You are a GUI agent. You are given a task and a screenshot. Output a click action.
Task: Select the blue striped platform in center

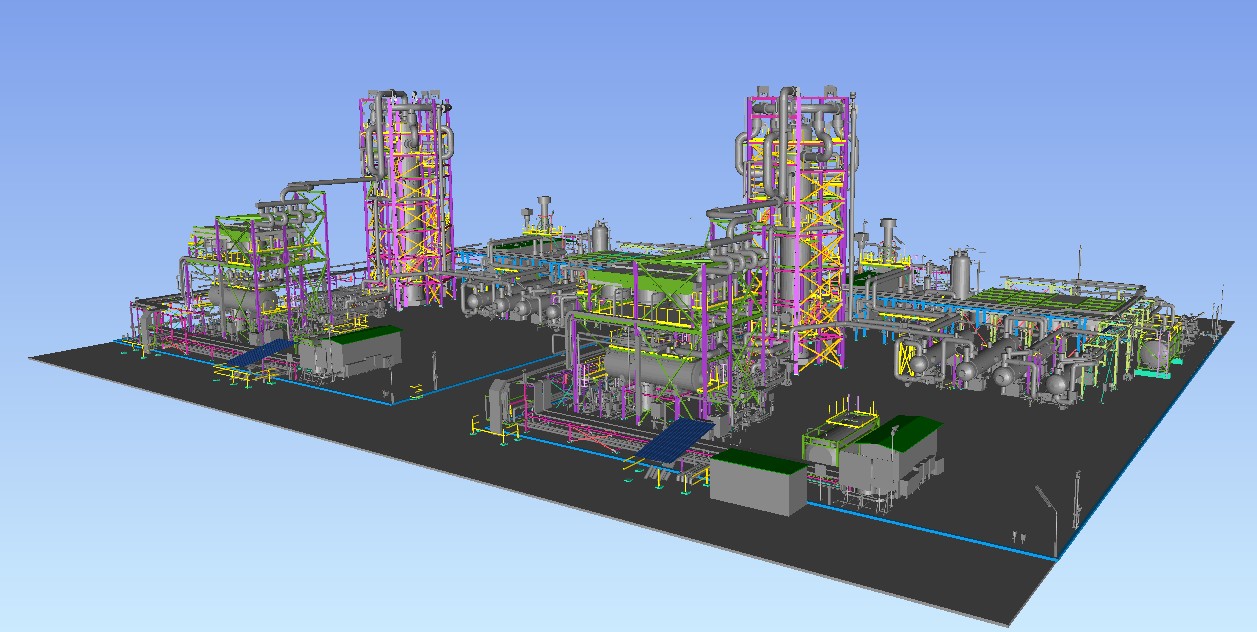[x=676, y=440]
